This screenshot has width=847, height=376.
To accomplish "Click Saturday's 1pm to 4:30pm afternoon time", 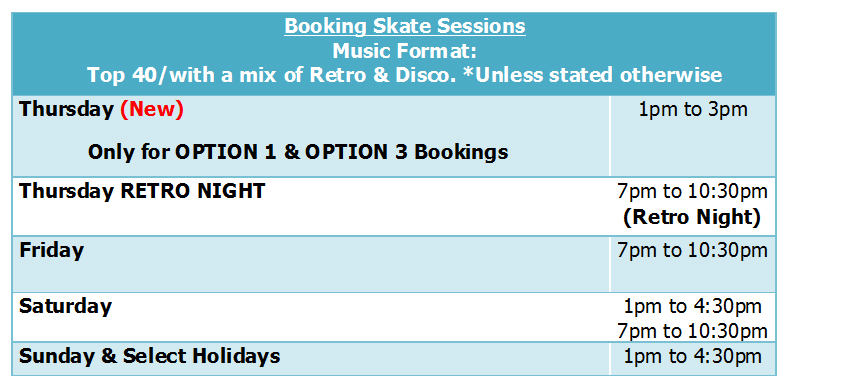I will pyautogui.click(x=693, y=306).
